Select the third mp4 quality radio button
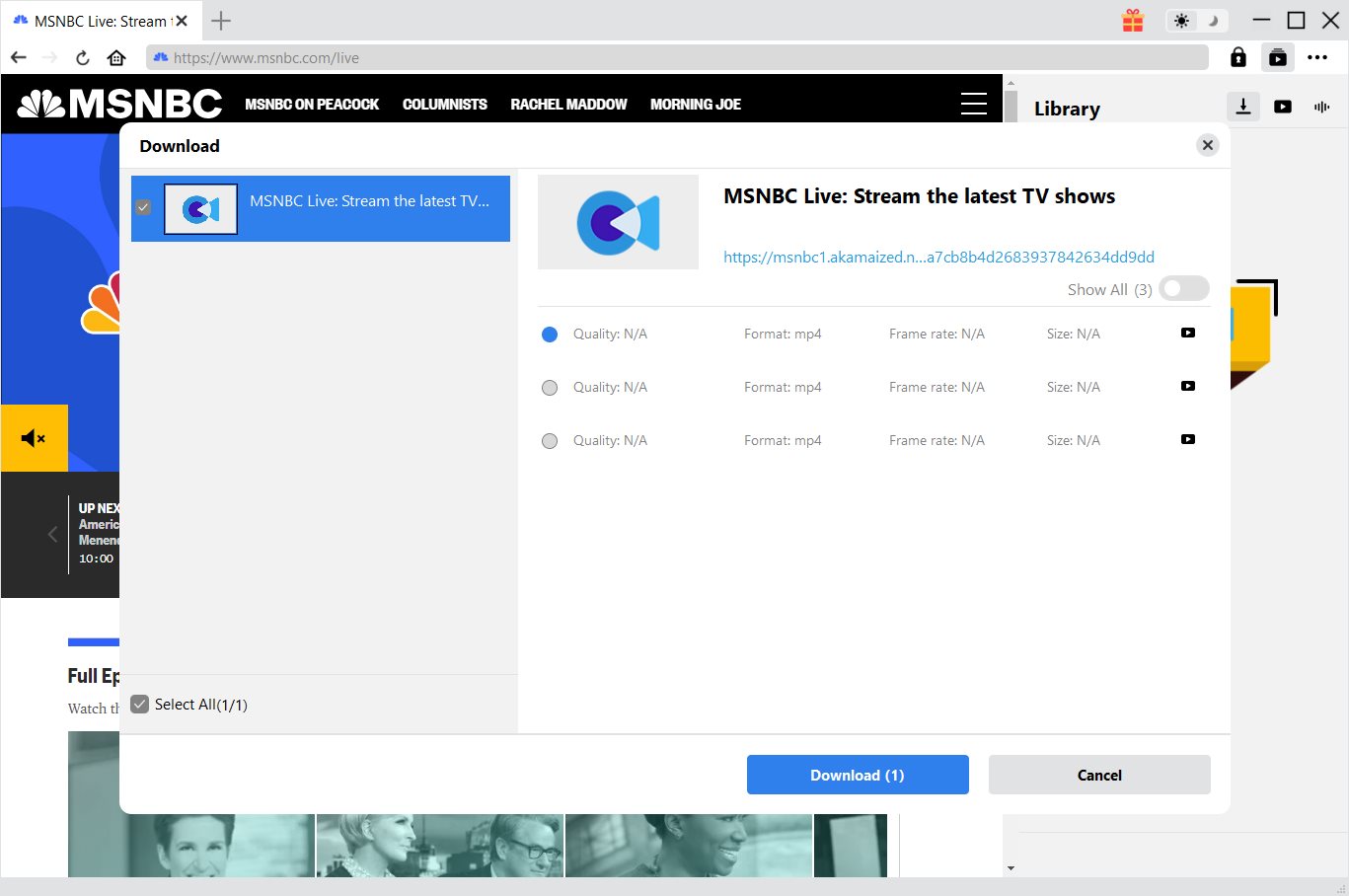Viewport: 1349px width, 896px height. tap(550, 441)
